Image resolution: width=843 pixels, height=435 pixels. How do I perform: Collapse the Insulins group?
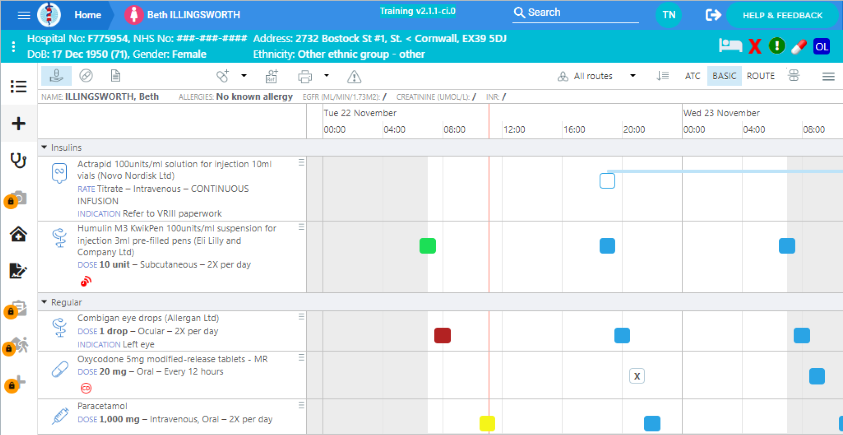[x=44, y=147]
